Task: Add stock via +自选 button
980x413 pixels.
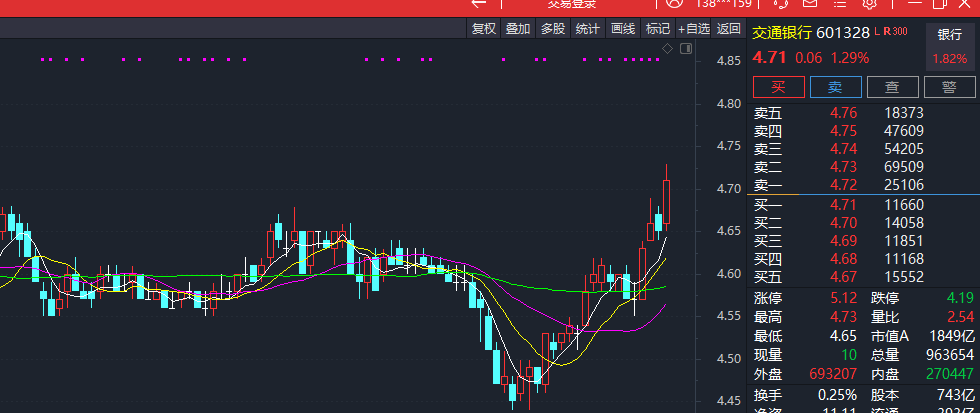Action: [694, 29]
